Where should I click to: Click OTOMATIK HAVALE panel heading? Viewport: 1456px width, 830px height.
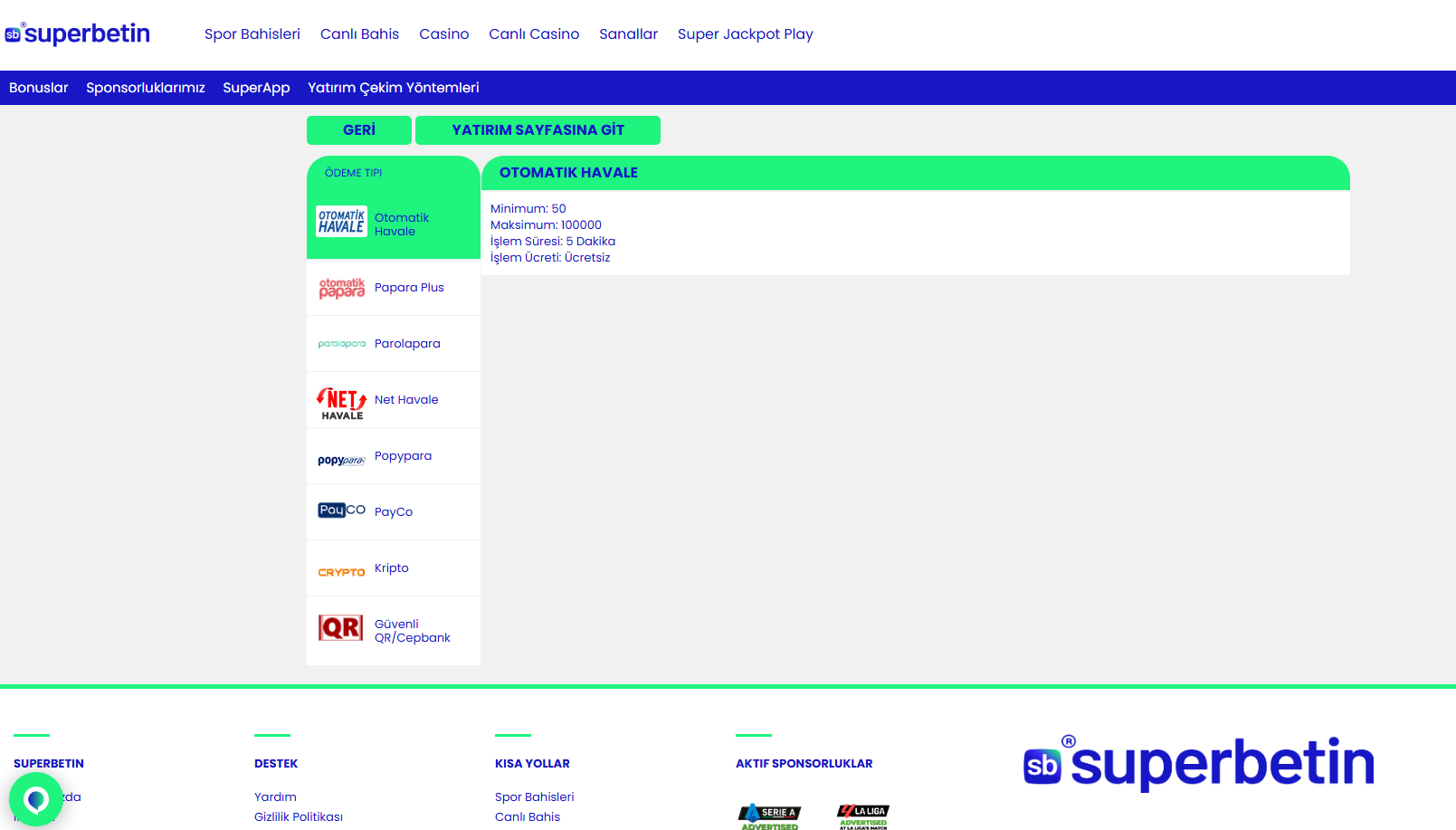point(568,173)
